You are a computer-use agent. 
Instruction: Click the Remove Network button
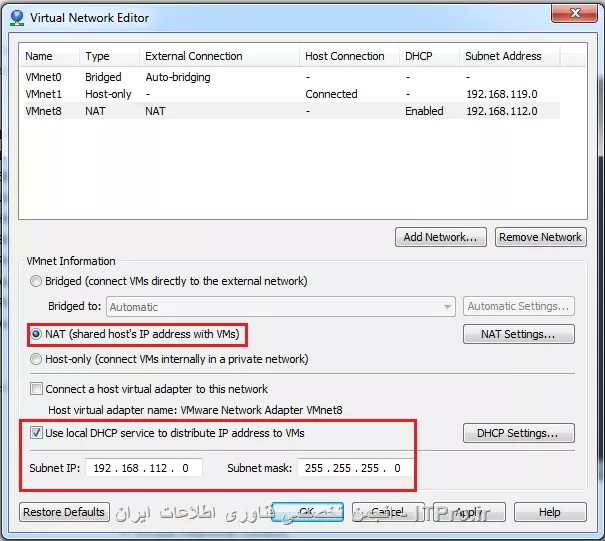(541, 237)
